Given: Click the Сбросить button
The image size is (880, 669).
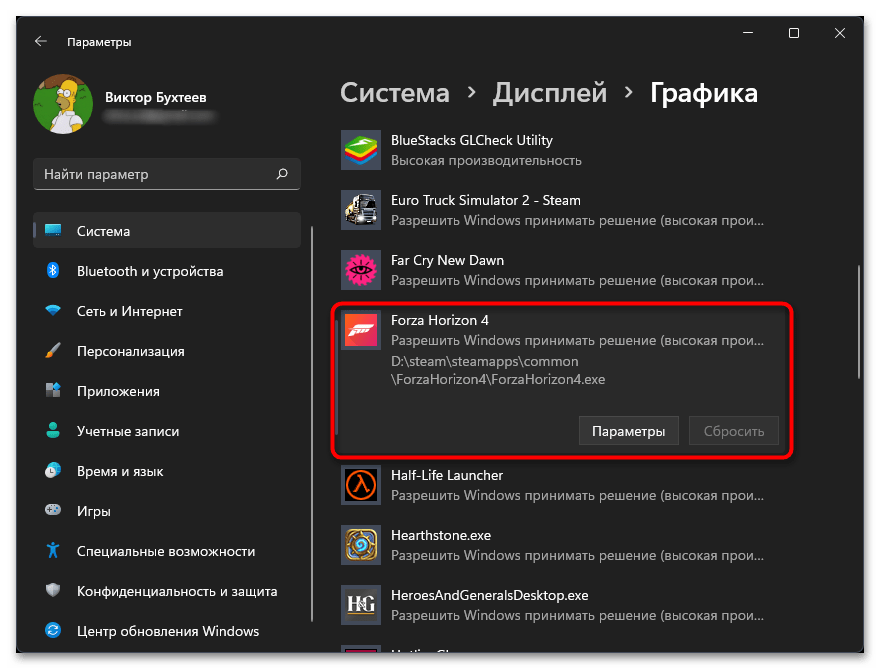Looking at the screenshot, I should tap(734, 430).
